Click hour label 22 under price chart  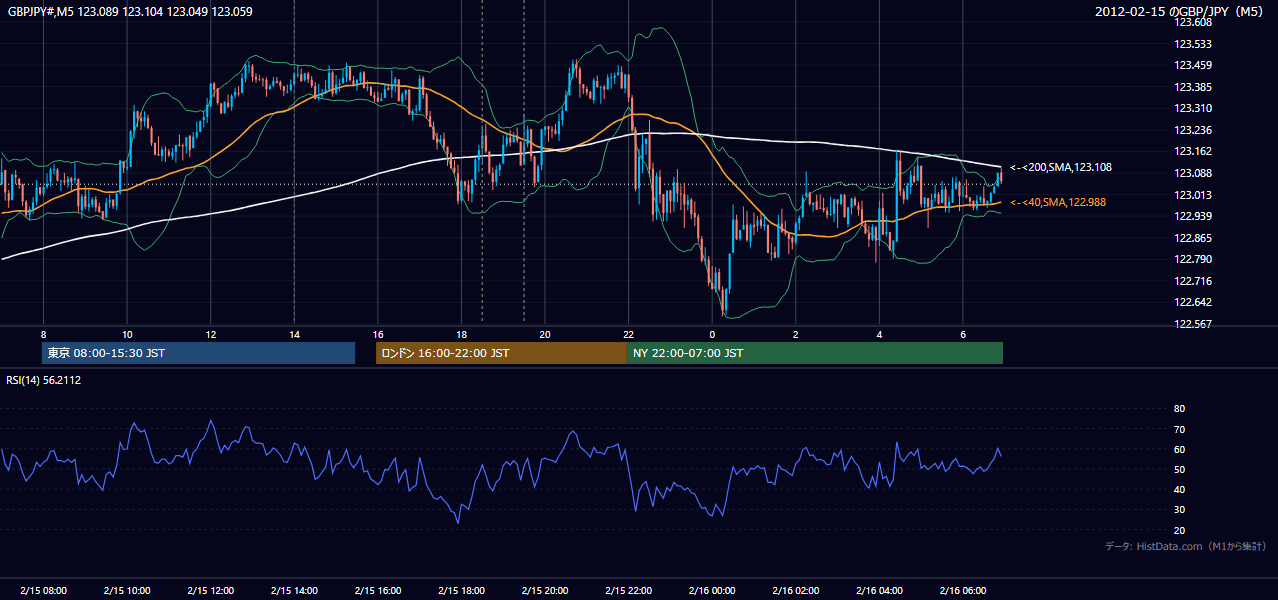[x=629, y=334]
